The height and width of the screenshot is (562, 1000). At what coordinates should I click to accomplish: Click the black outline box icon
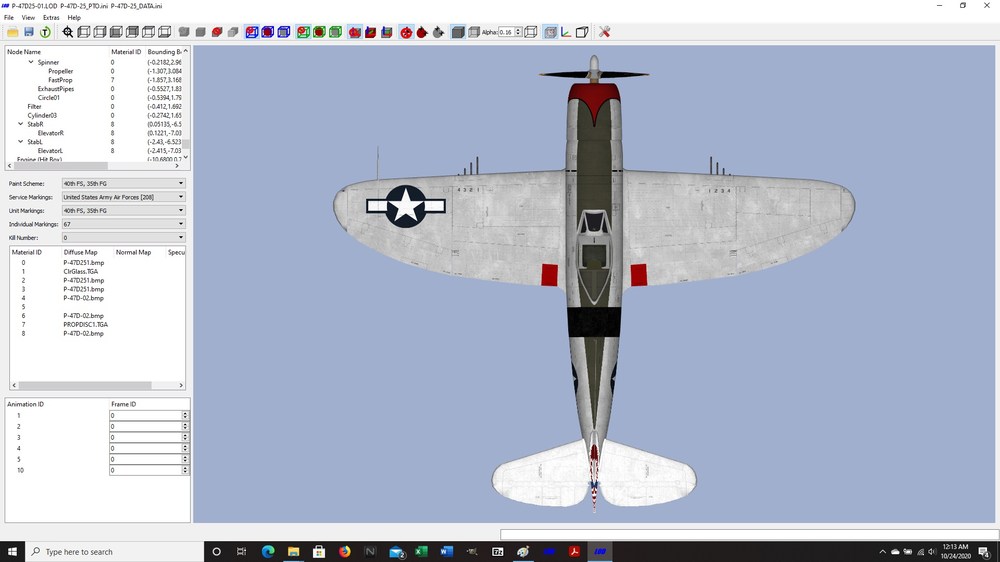(x=582, y=32)
